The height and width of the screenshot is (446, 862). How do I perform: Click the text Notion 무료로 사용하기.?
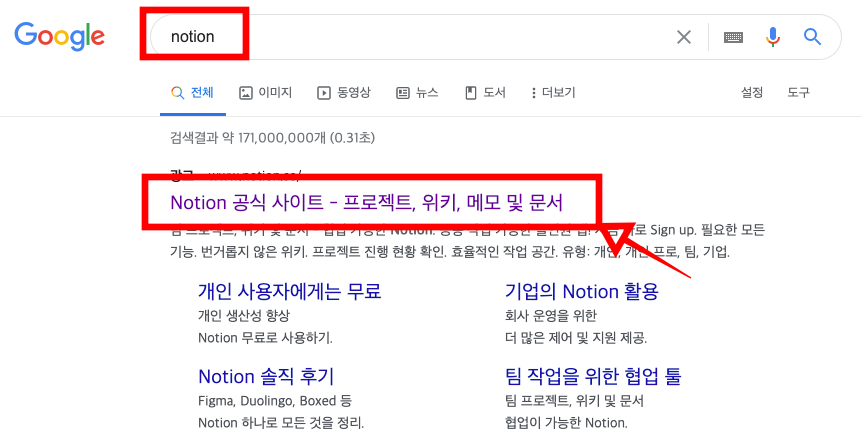[x=266, y=337]
